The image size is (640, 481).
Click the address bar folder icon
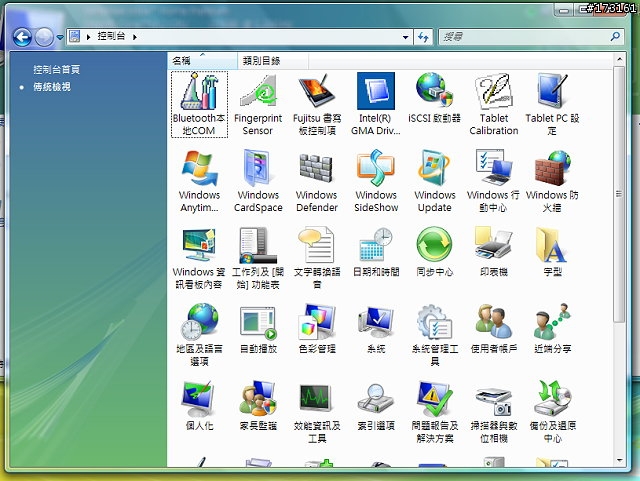74,37
